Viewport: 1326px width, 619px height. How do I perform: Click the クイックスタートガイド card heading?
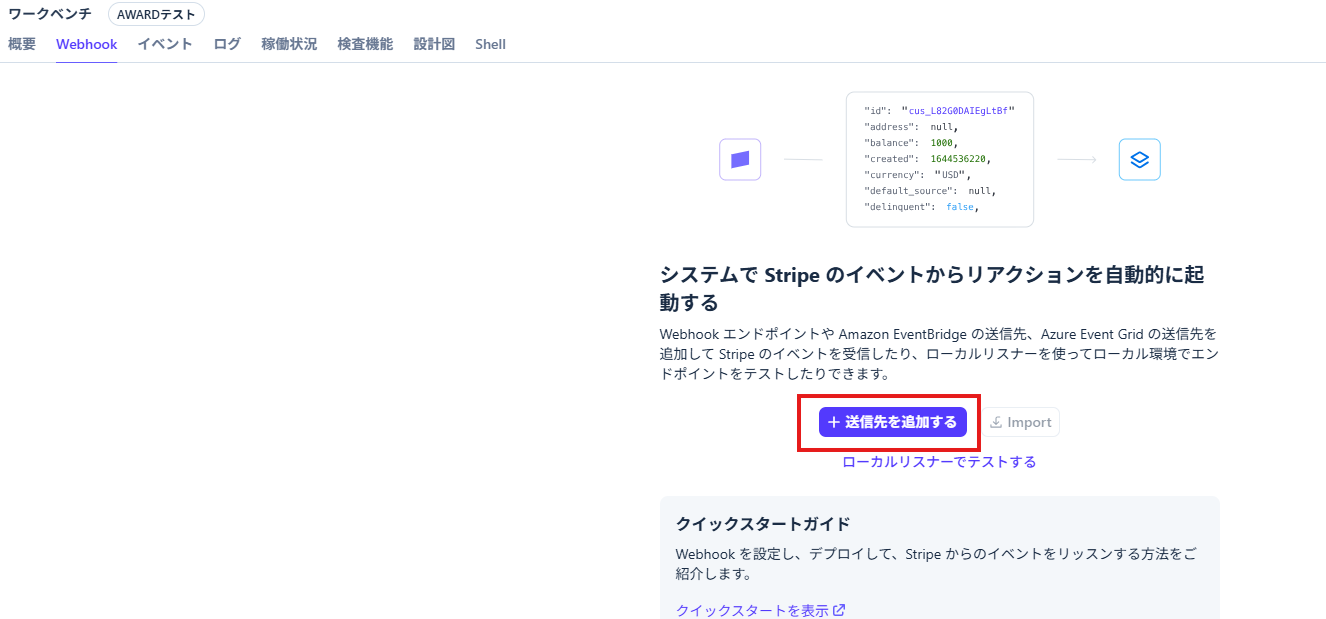763,523
